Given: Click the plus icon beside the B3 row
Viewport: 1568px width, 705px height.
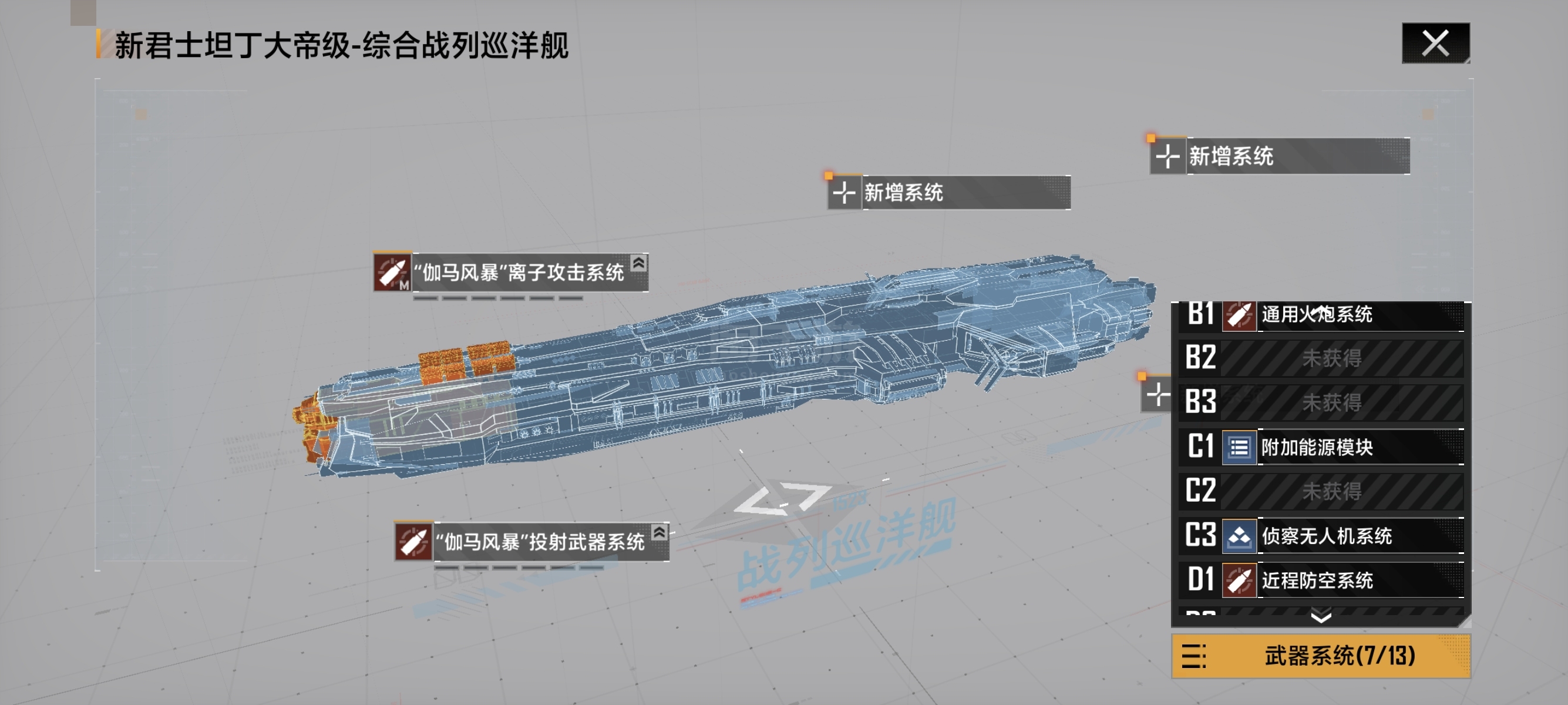Looking at the screenshot, I should coord(1156,395).
